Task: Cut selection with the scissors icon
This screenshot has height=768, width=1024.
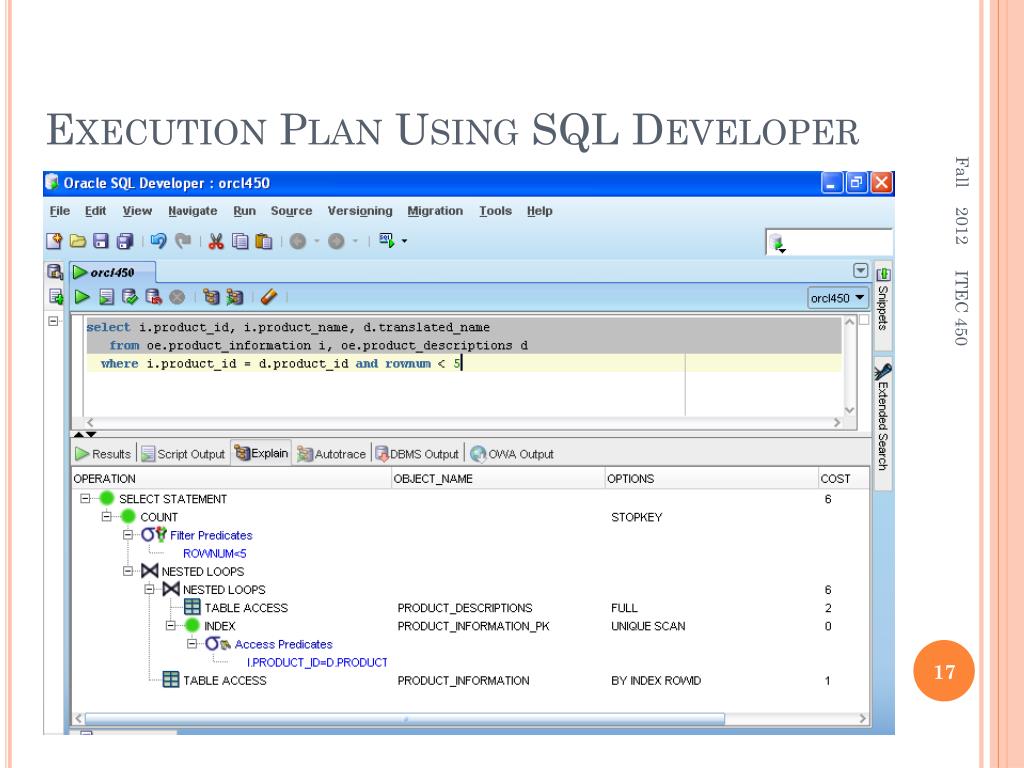Action: click(x=216, y=241)
